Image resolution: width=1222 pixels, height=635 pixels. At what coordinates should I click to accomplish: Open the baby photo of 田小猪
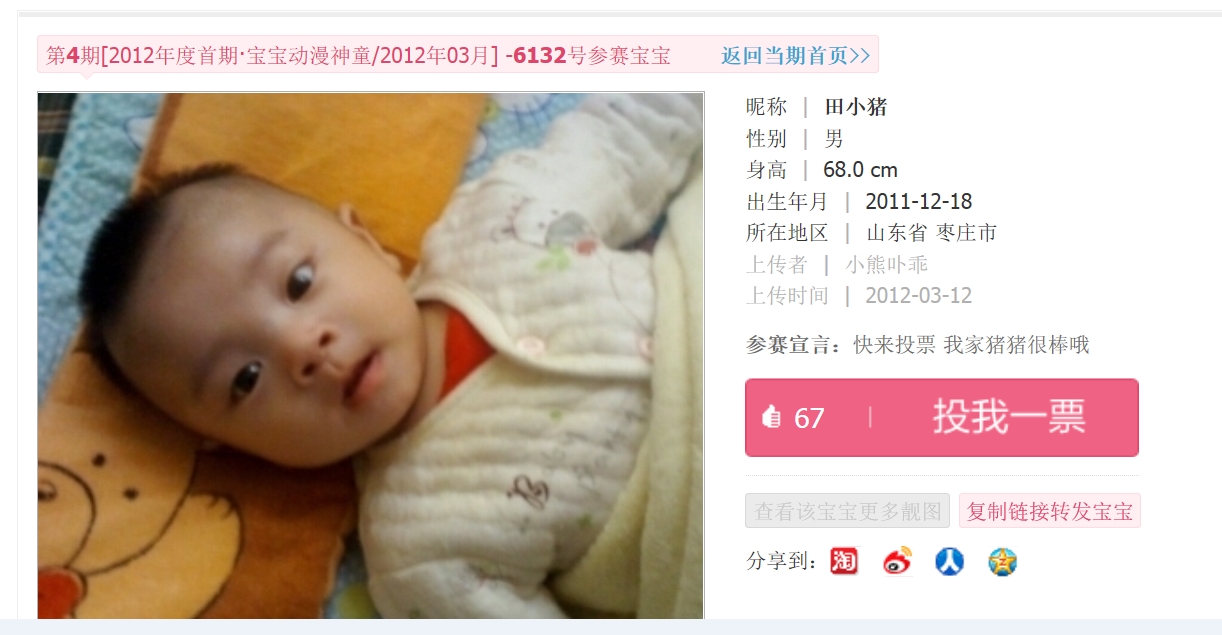(371, 356)
